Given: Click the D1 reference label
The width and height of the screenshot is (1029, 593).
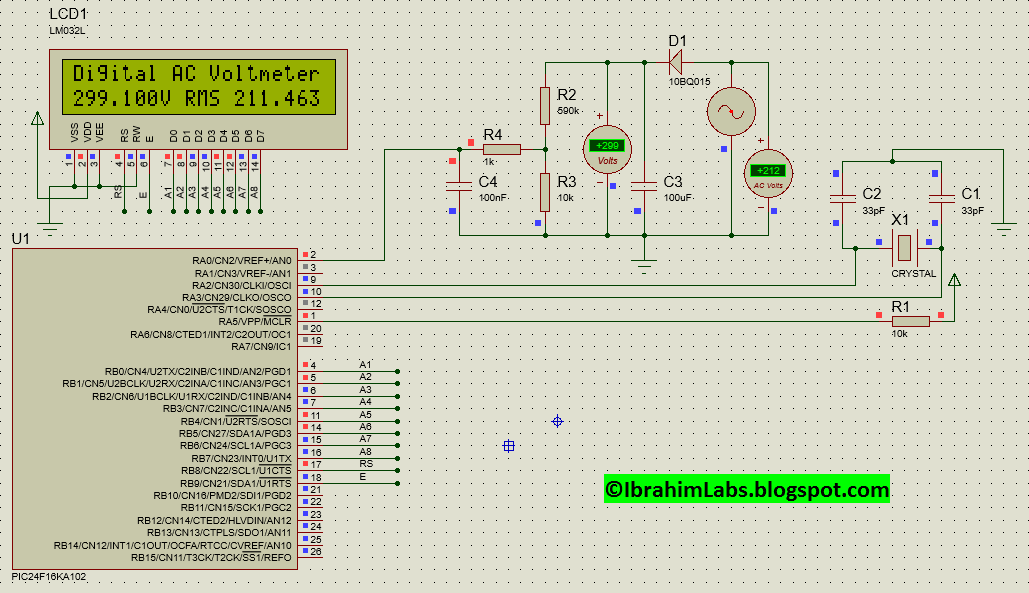Looking at the screenshot, I should tap(677, 41).
